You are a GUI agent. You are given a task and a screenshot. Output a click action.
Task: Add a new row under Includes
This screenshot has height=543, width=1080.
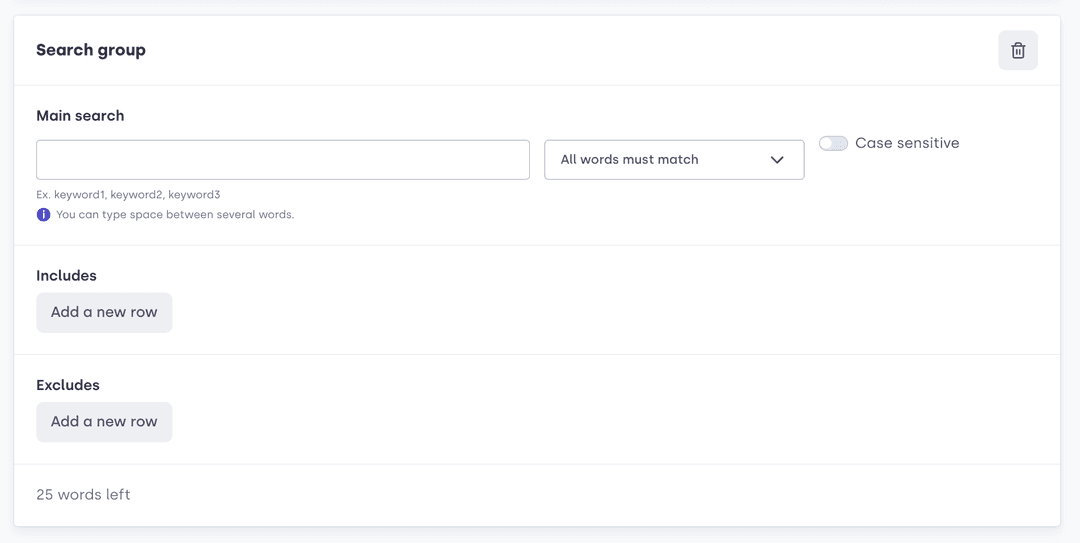coord(104,312)
